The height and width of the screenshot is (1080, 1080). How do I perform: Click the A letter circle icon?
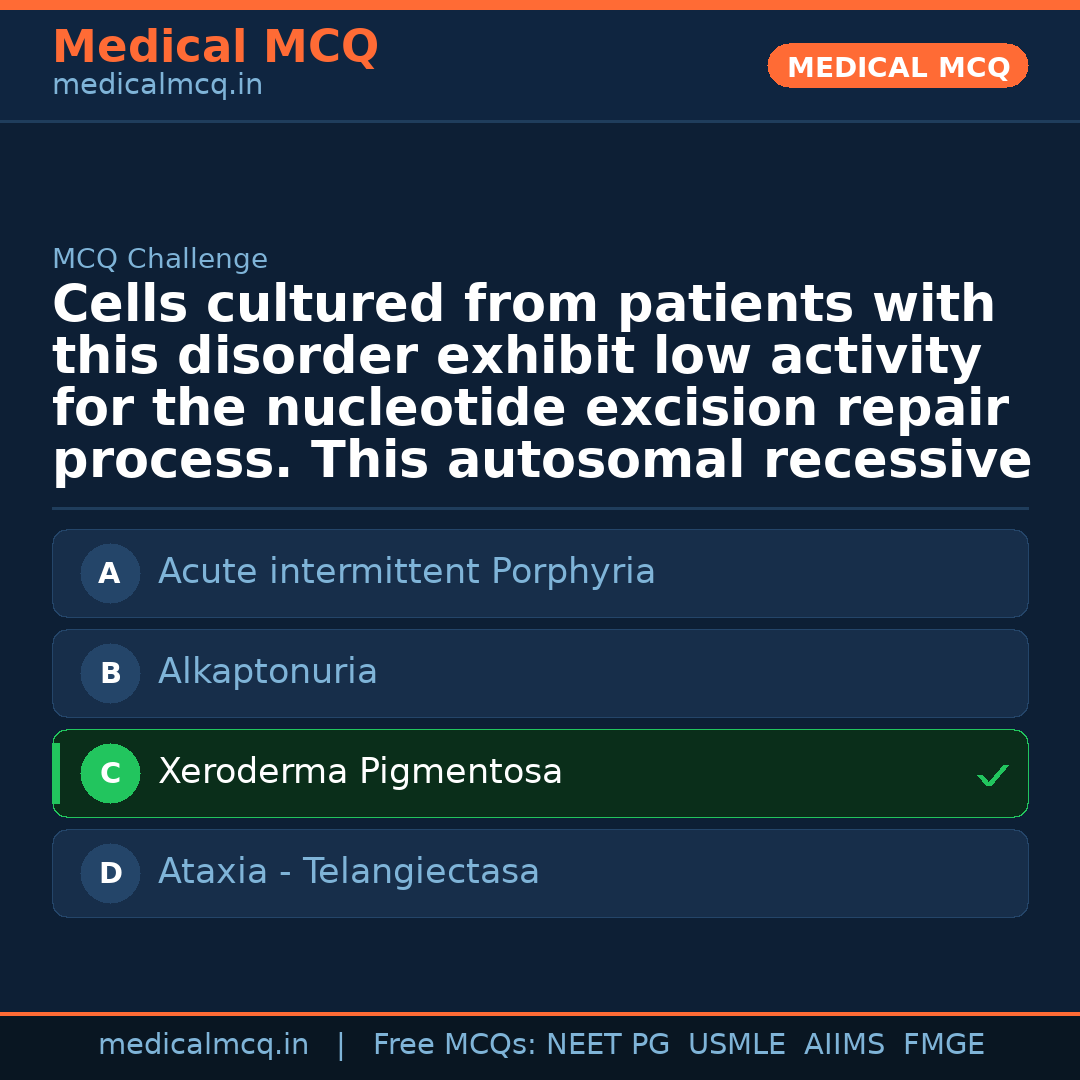pos(110,574)
